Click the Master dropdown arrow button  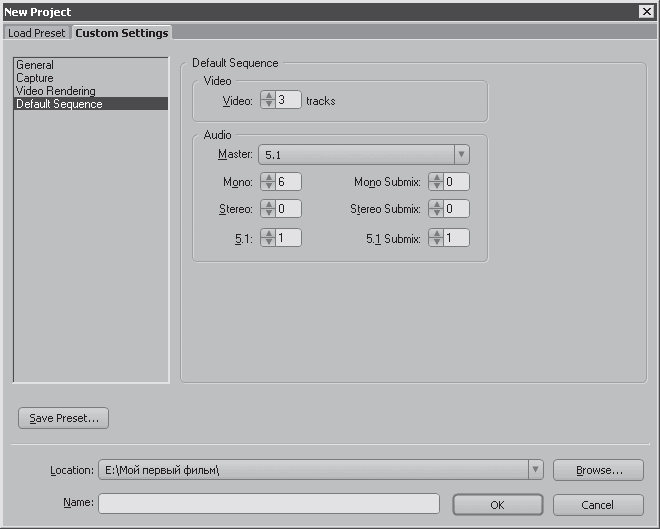coord(462,154)
